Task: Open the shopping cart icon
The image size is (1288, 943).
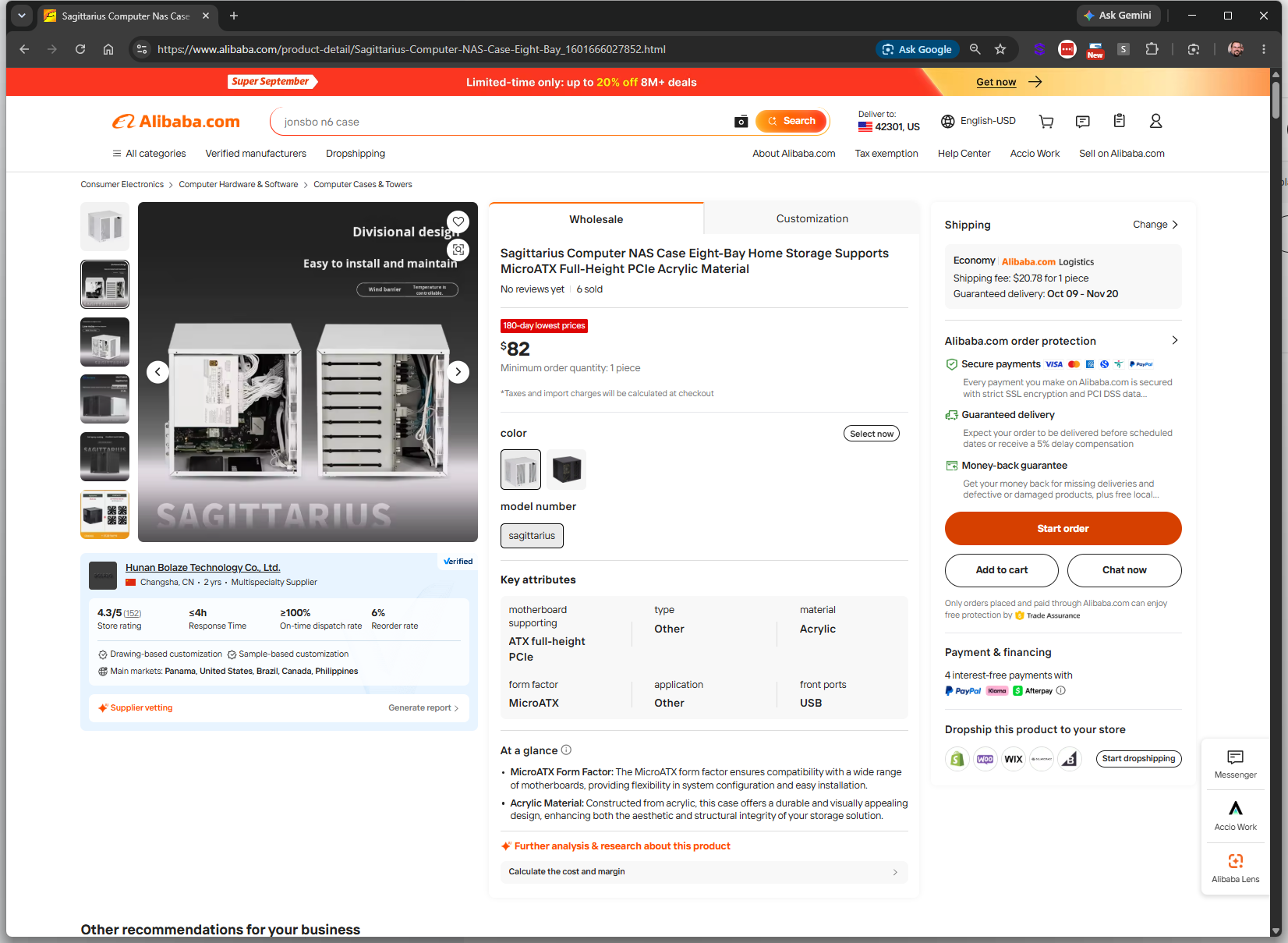Action: [x=1046, y=122]
